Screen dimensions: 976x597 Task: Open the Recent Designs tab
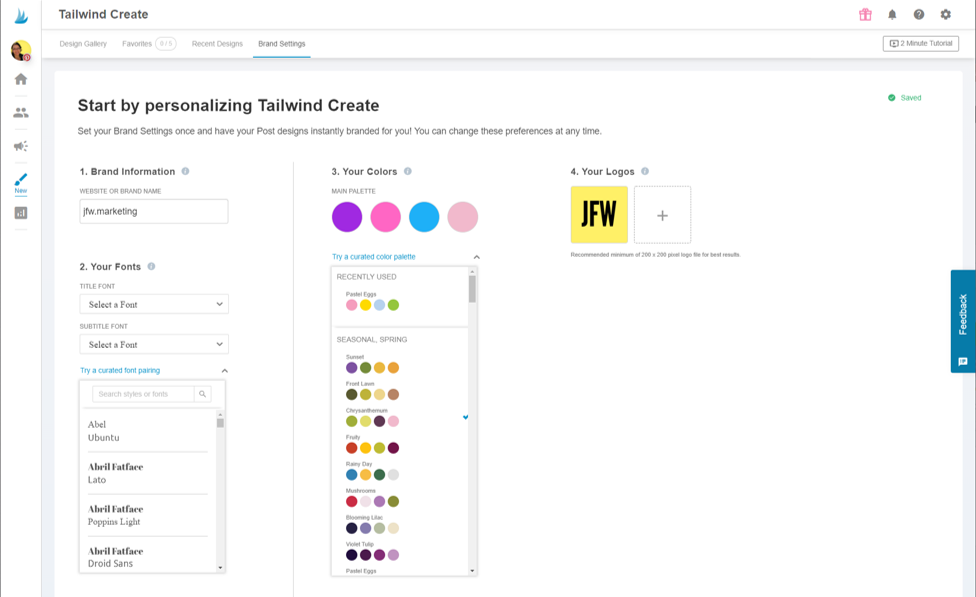(x=217, y=44)
